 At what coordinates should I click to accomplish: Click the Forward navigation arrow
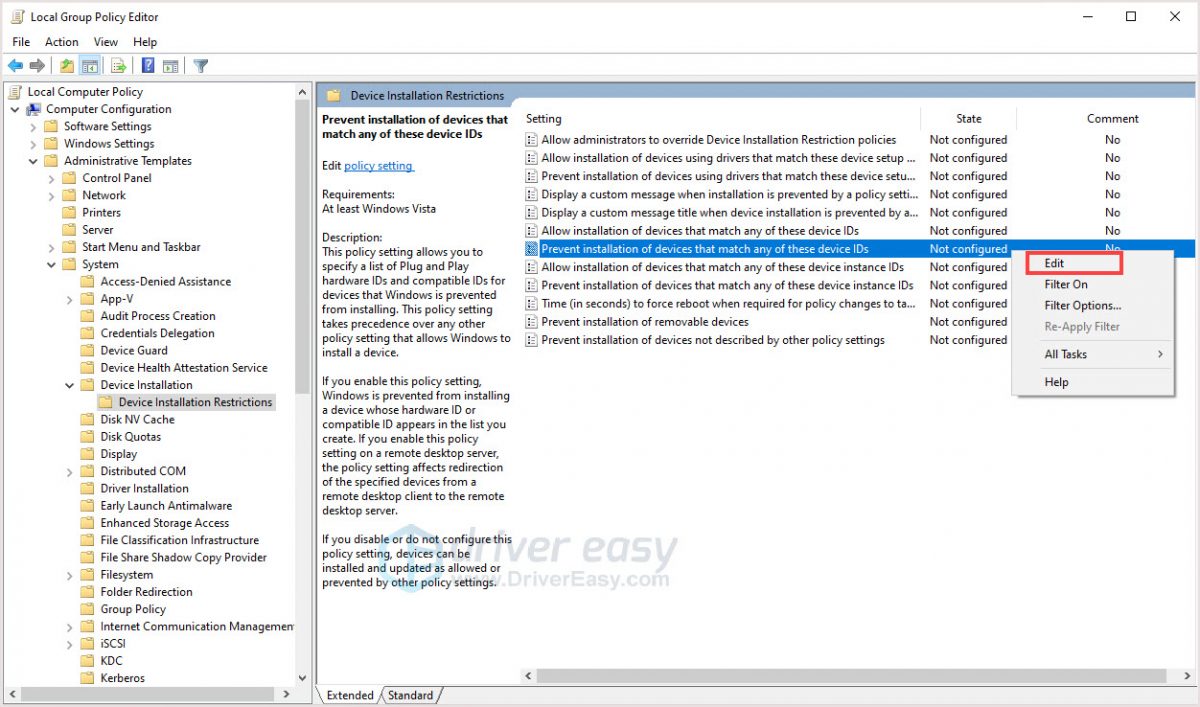[x=38, y=65]
